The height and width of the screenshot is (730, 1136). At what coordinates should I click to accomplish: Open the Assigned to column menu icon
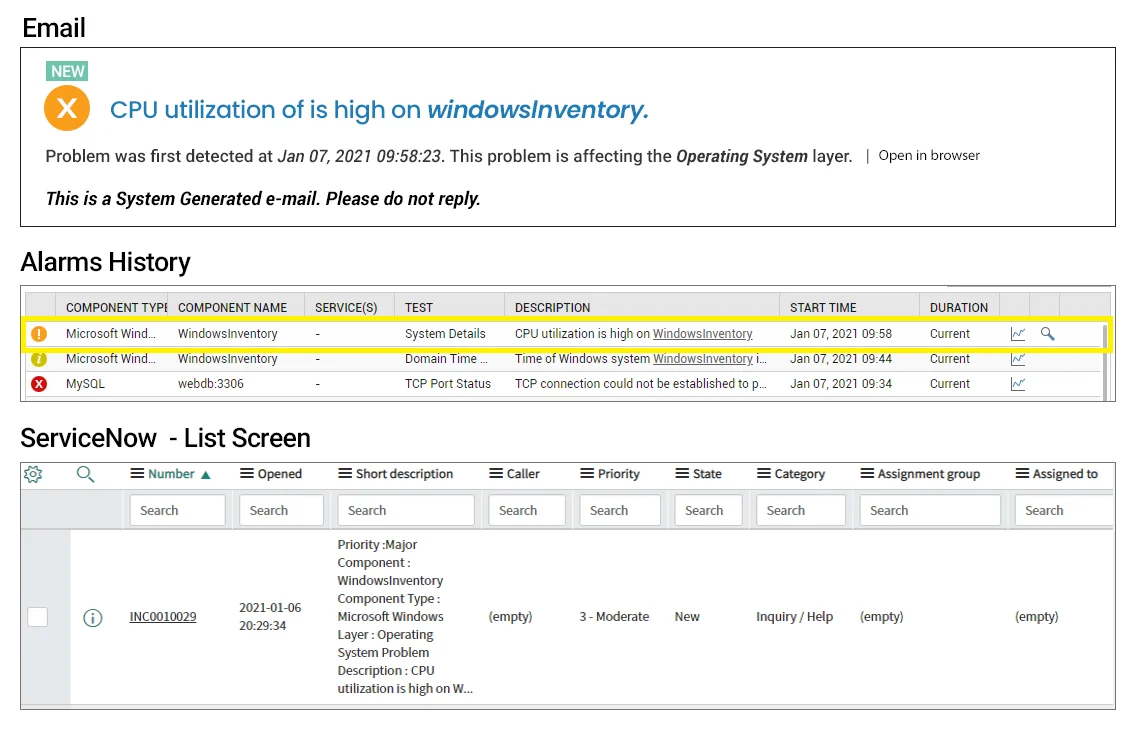pyautogui.click(x=1022, y=474)
